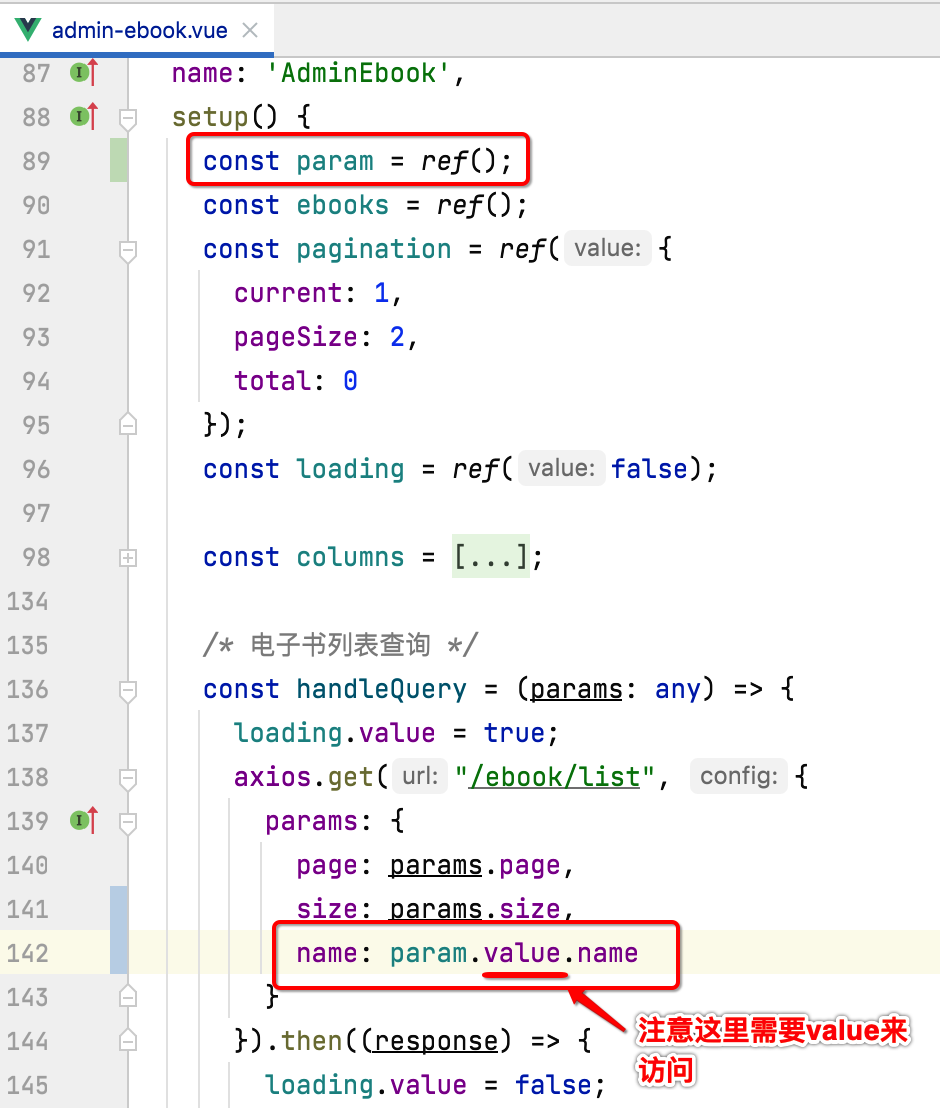
Task: Click the fold marker at line 144
Action: coord(128,1039)
